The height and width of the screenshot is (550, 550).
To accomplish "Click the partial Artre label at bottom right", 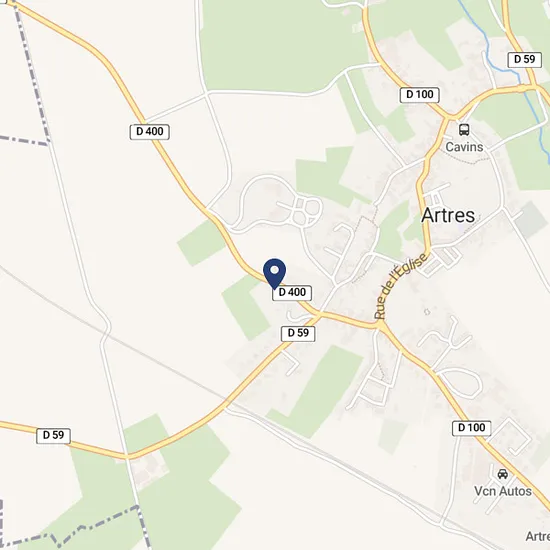I will coord(537,536).
